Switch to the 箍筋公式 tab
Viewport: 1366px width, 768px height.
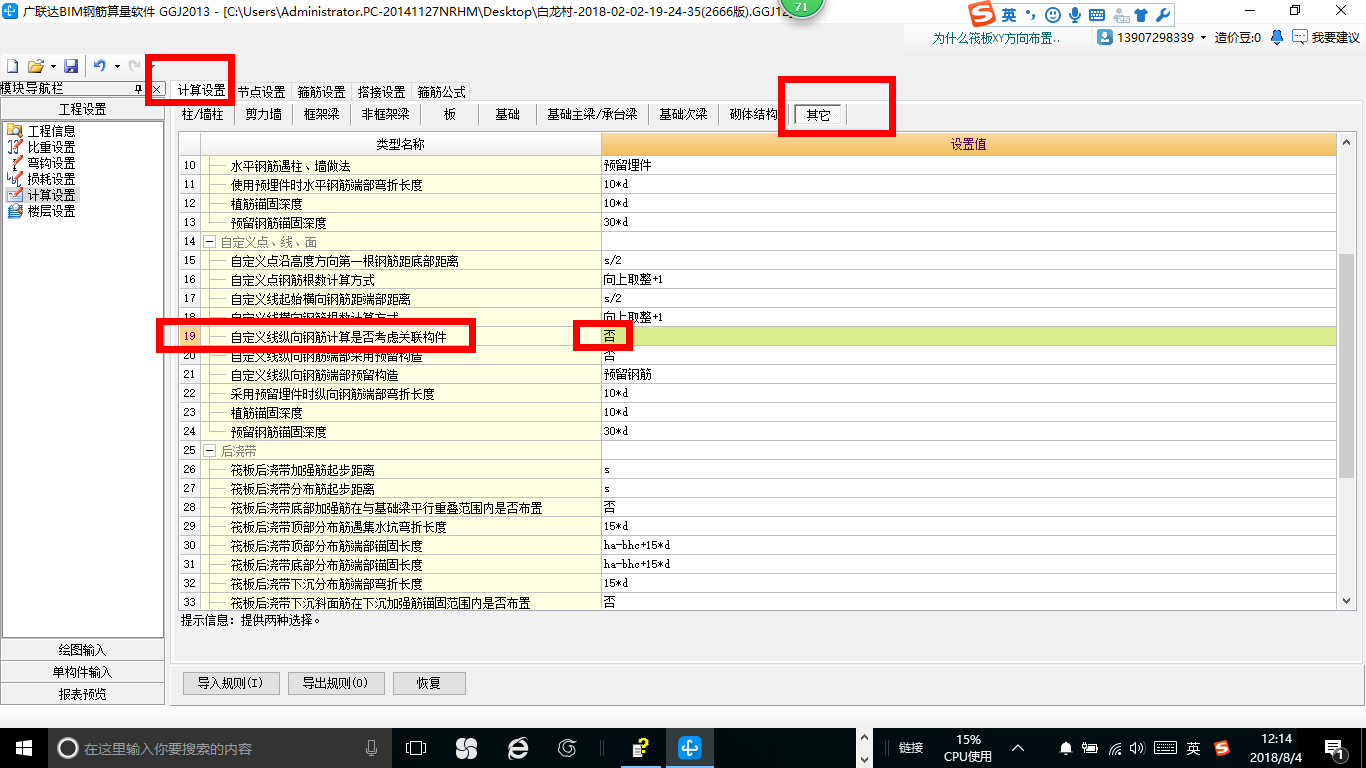pyautogui.click(x=441, y=92)
